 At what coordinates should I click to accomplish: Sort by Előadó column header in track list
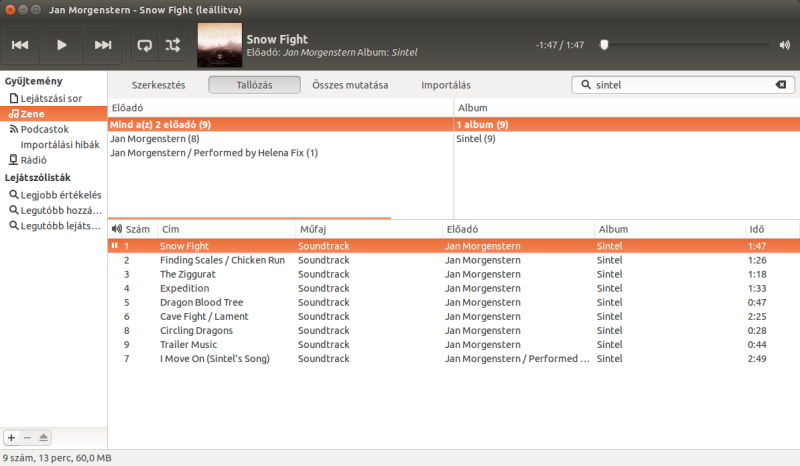click(518, 229)
